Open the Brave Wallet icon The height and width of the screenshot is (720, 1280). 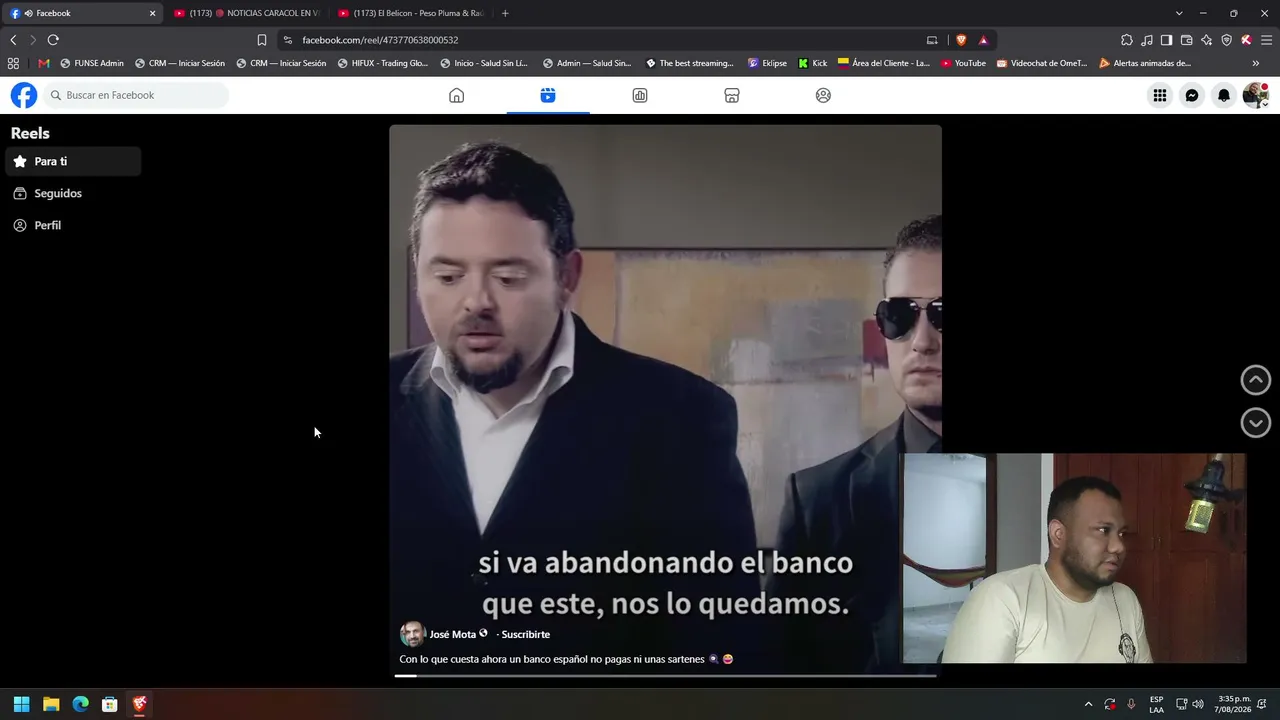point(1186,40)
